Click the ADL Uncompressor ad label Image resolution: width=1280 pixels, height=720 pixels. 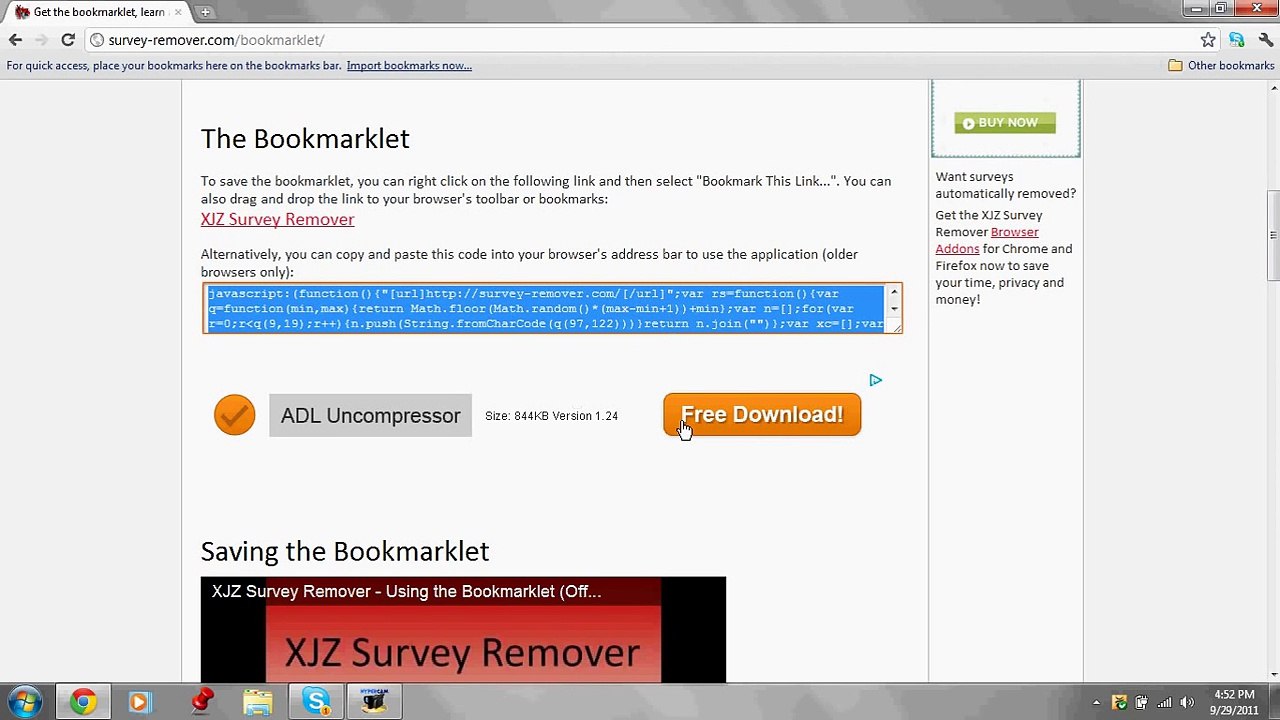[x=370, y=416]
